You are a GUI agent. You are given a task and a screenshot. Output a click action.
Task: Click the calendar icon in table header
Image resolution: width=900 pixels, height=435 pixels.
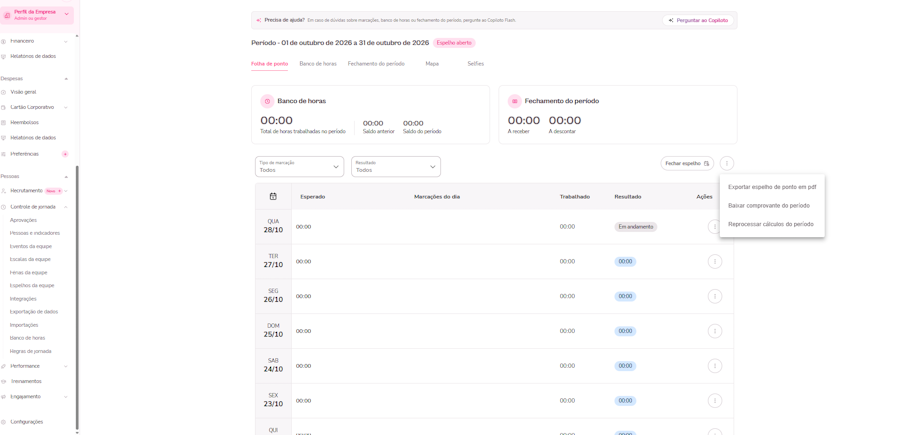point(273,196)
